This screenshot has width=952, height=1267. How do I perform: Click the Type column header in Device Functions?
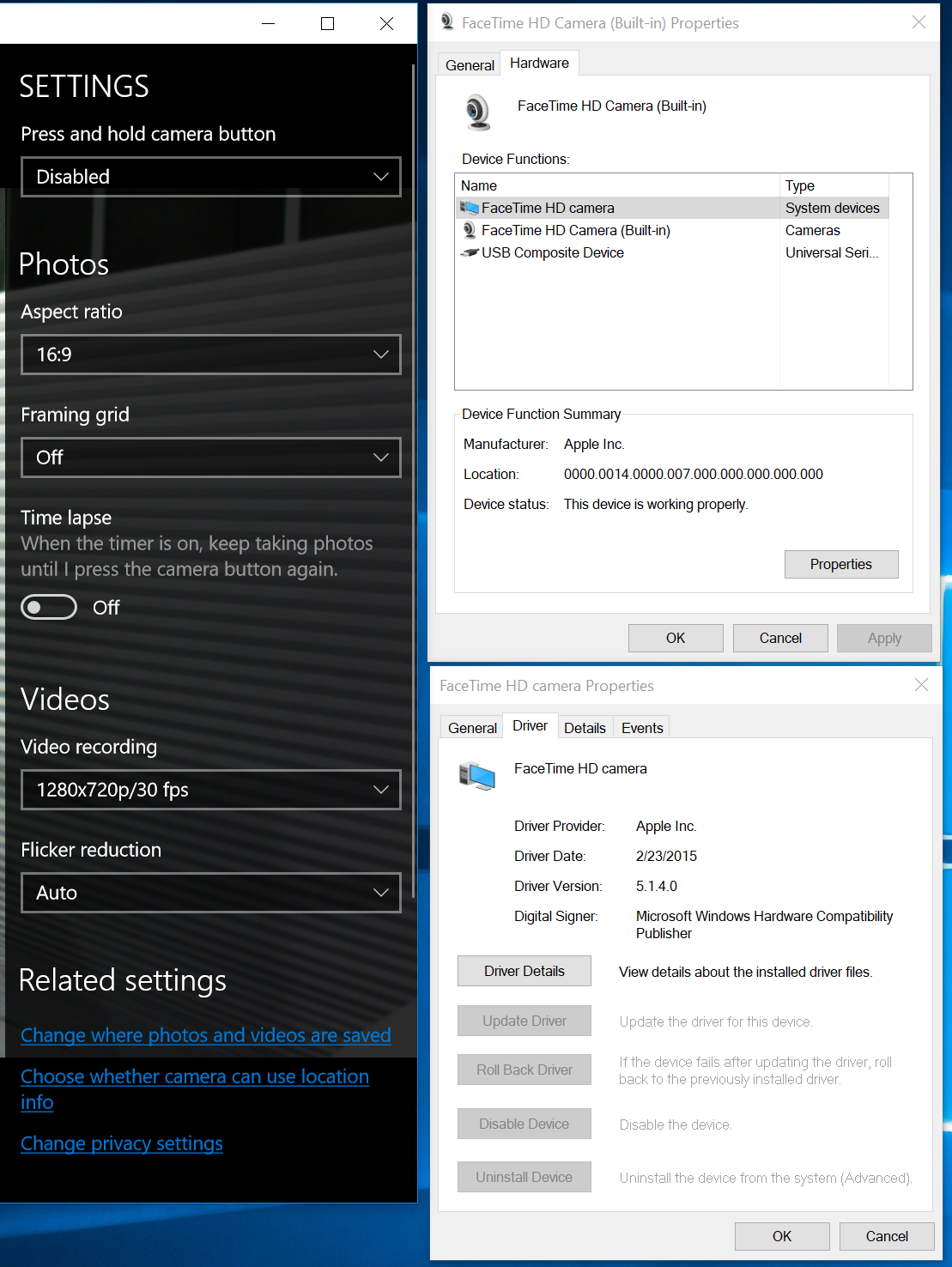click(x=834, y=185)
